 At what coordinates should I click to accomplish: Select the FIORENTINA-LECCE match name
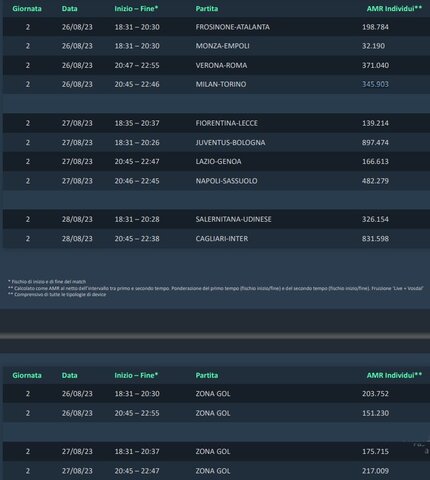226,123
